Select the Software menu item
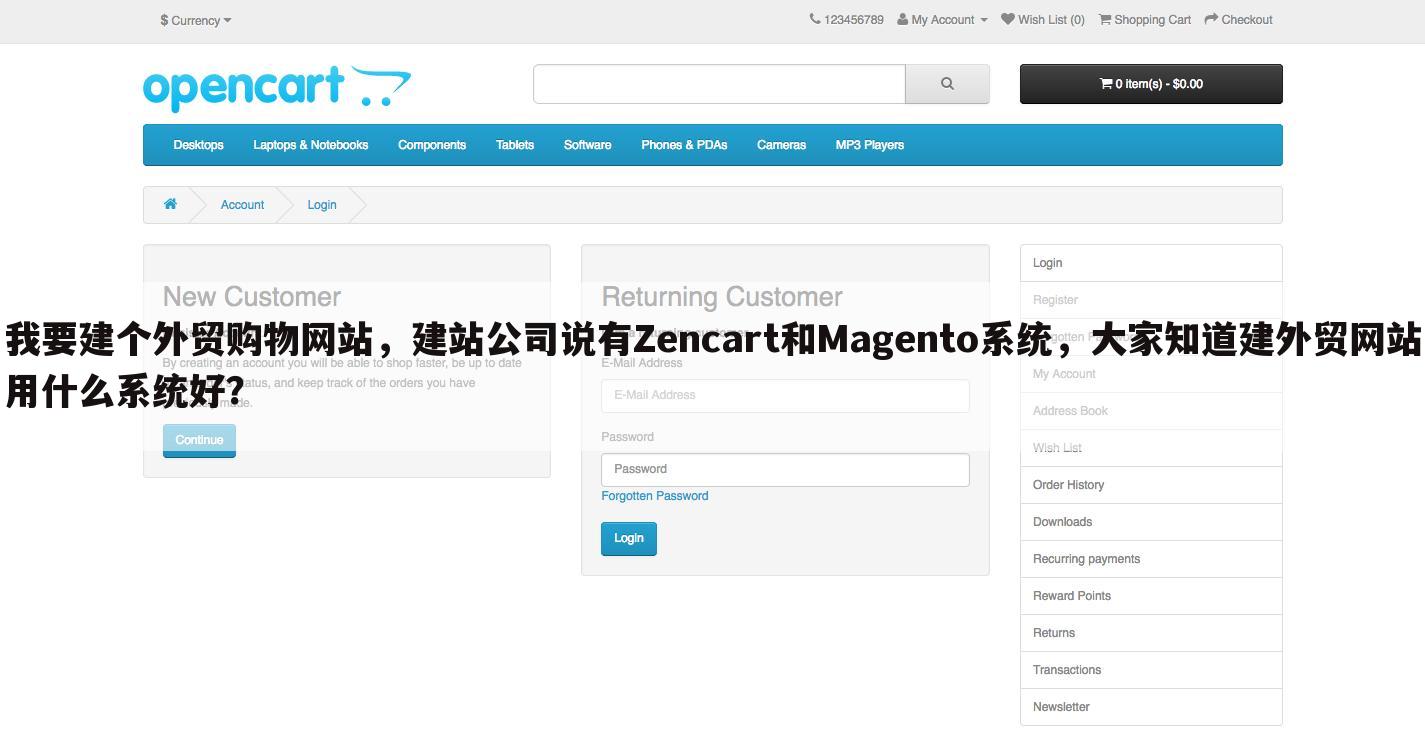Image resolution: width=1425 pixels, height=733 pixels. coord(588,145)
